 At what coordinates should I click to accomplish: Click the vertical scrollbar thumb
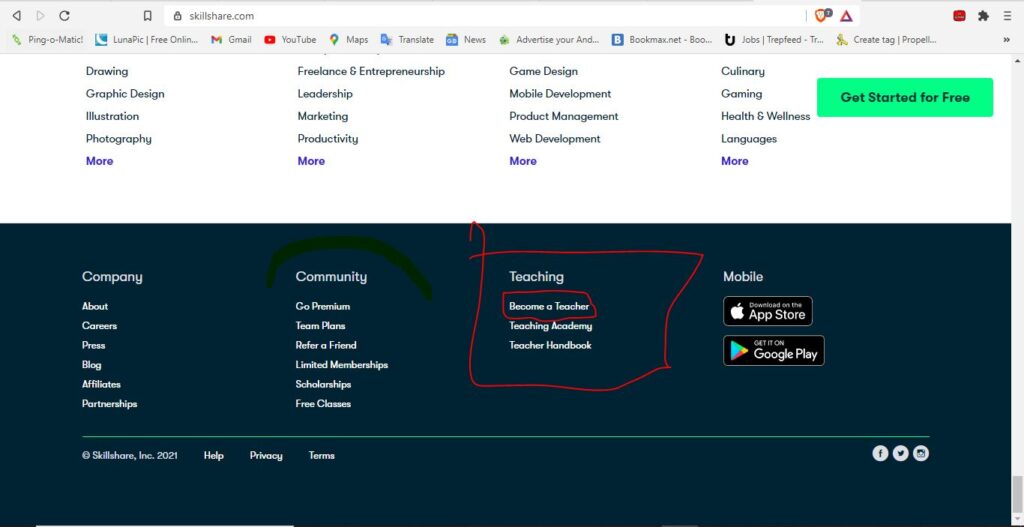(1017, 495)
